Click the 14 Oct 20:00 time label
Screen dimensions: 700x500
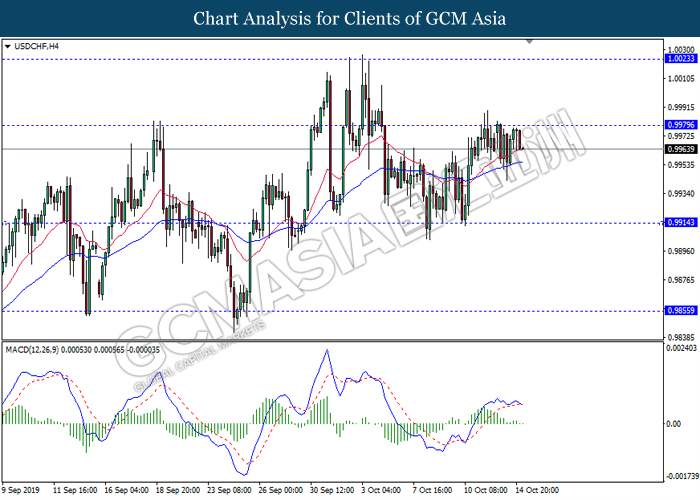[x=537, y=490]
